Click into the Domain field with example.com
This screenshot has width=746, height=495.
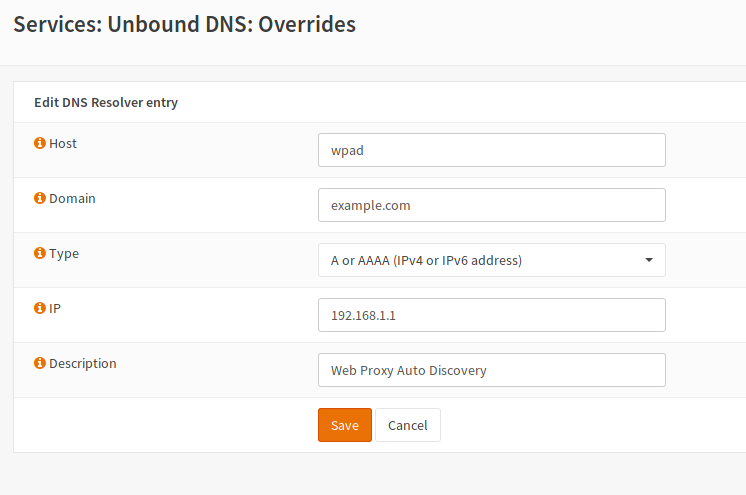tap(491, 205)
